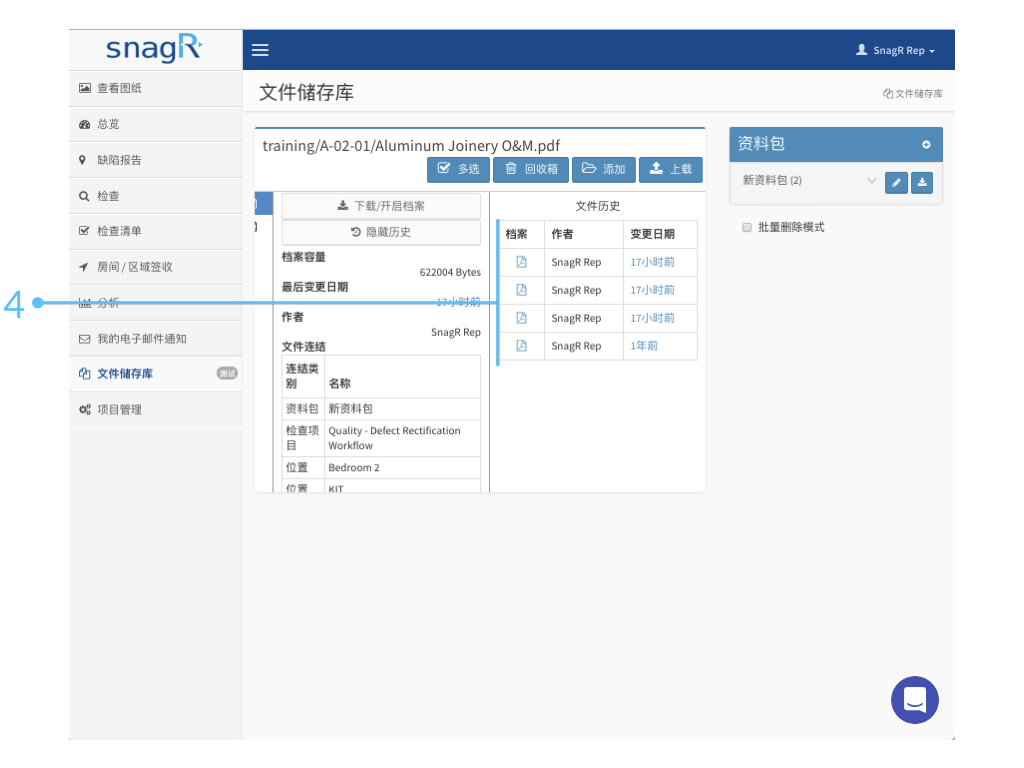Open PDF file icon in first history row
Image resolution: width=1024 pixels, height=768 pixels.
point(521,262)
